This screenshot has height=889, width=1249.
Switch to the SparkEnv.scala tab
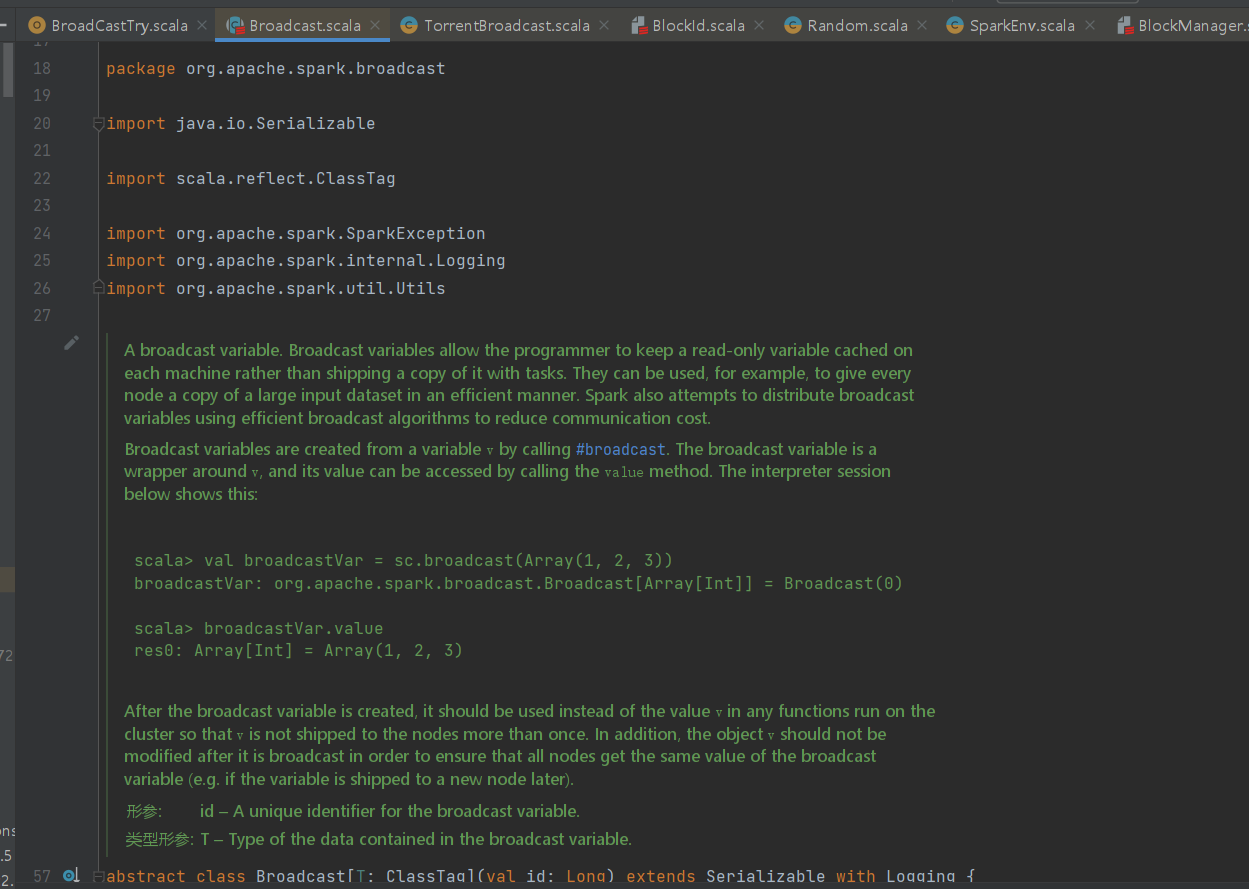pyautogui.click(x=1022, y=26)
